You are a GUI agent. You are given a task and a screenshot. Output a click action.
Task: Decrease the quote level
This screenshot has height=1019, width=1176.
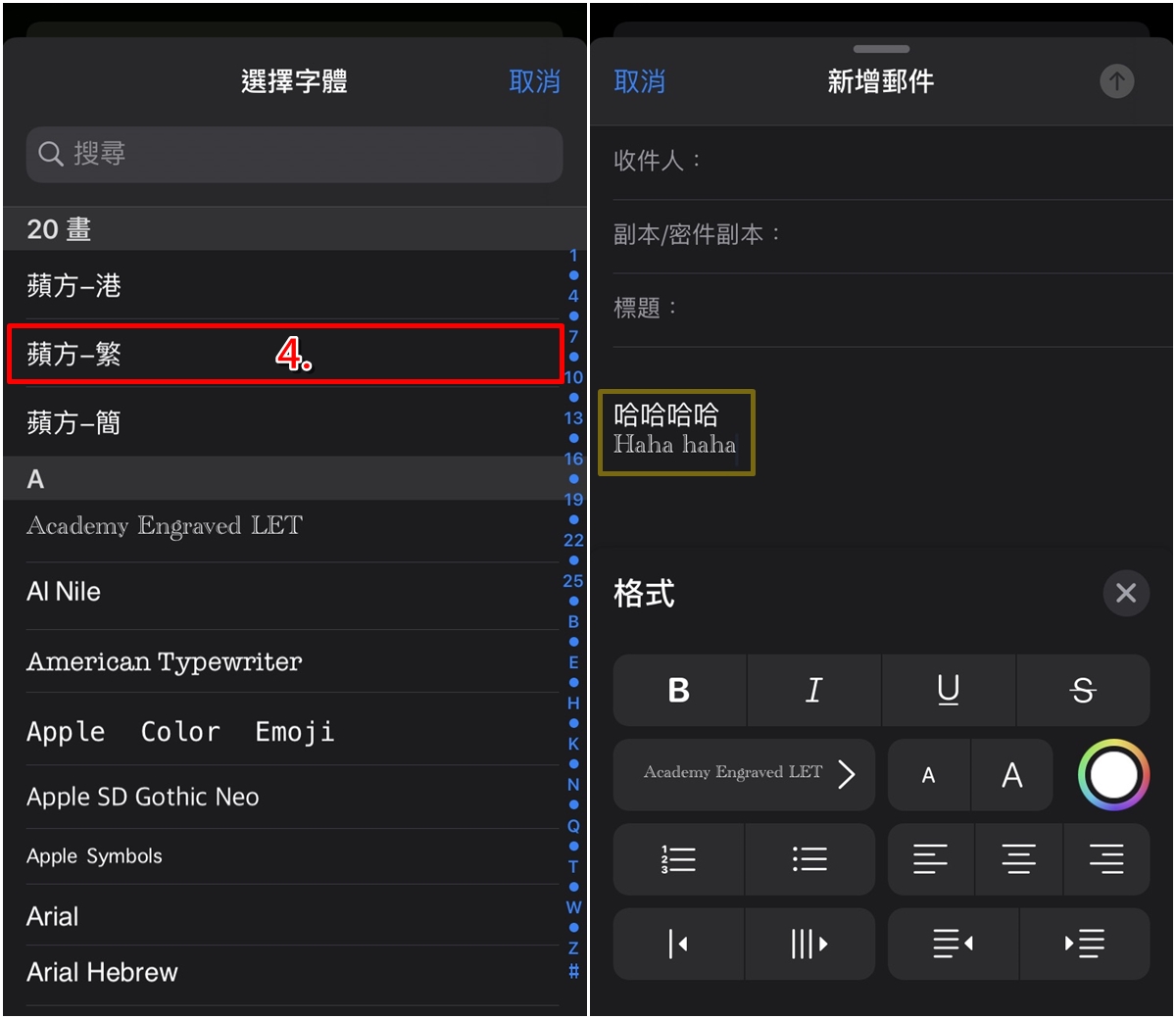pyautogui.click(x=678, y=944)
